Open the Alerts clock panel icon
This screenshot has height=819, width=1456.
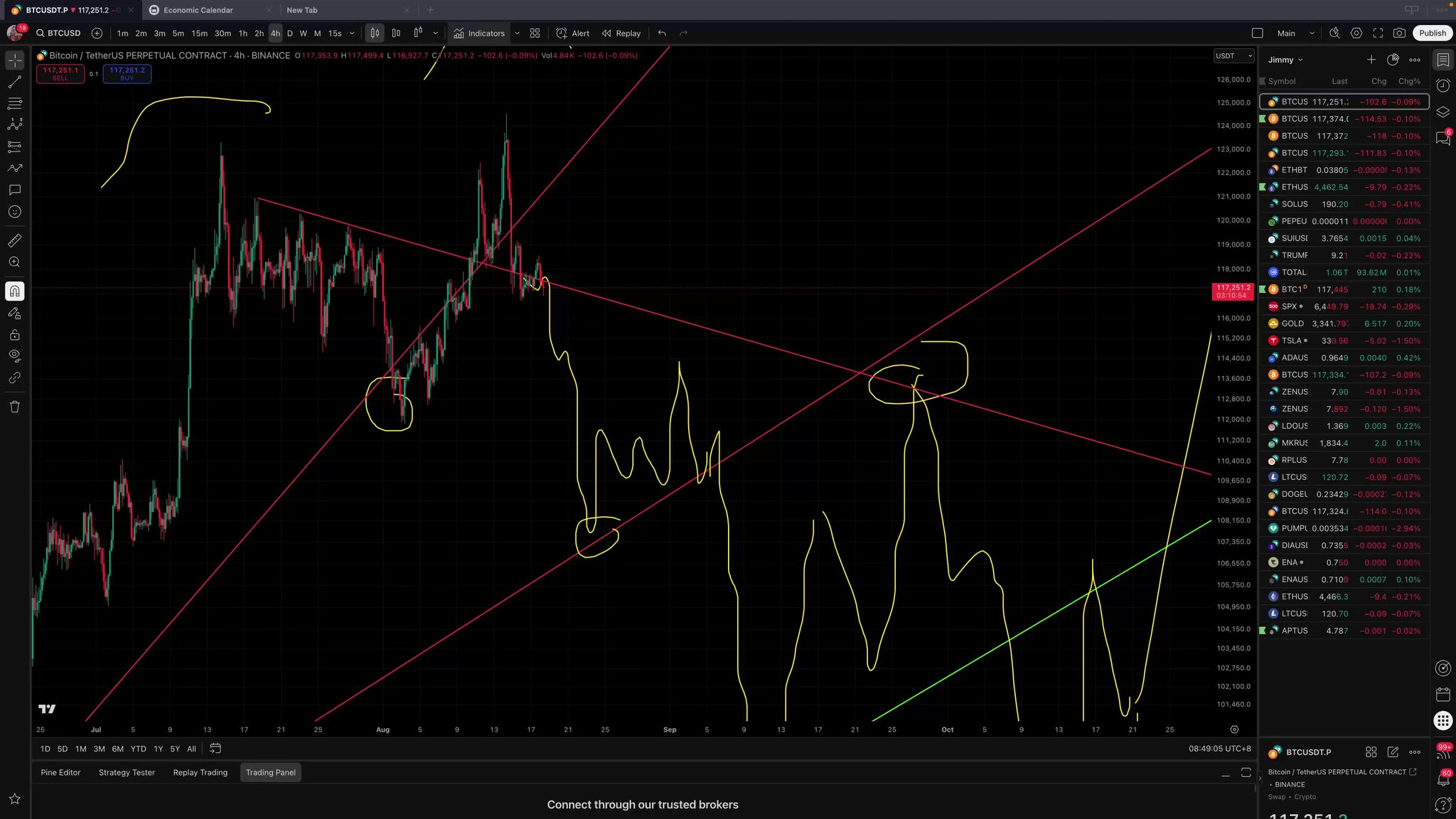(1443, 86)
